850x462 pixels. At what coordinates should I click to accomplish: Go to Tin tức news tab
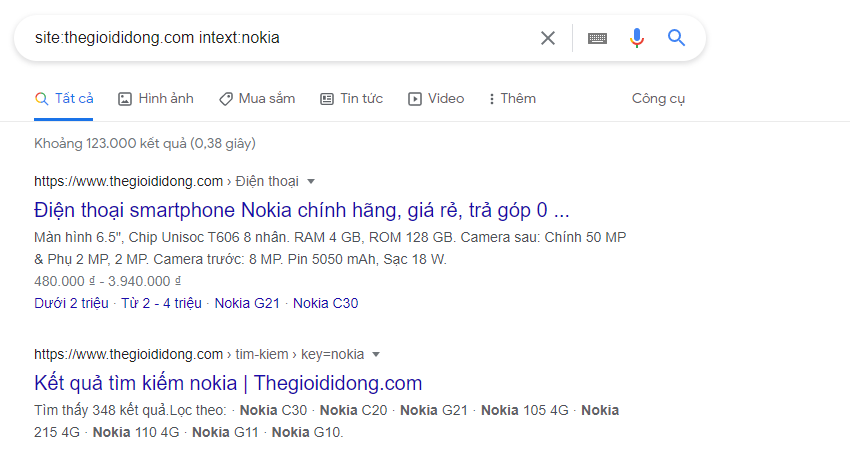point(351,98)
